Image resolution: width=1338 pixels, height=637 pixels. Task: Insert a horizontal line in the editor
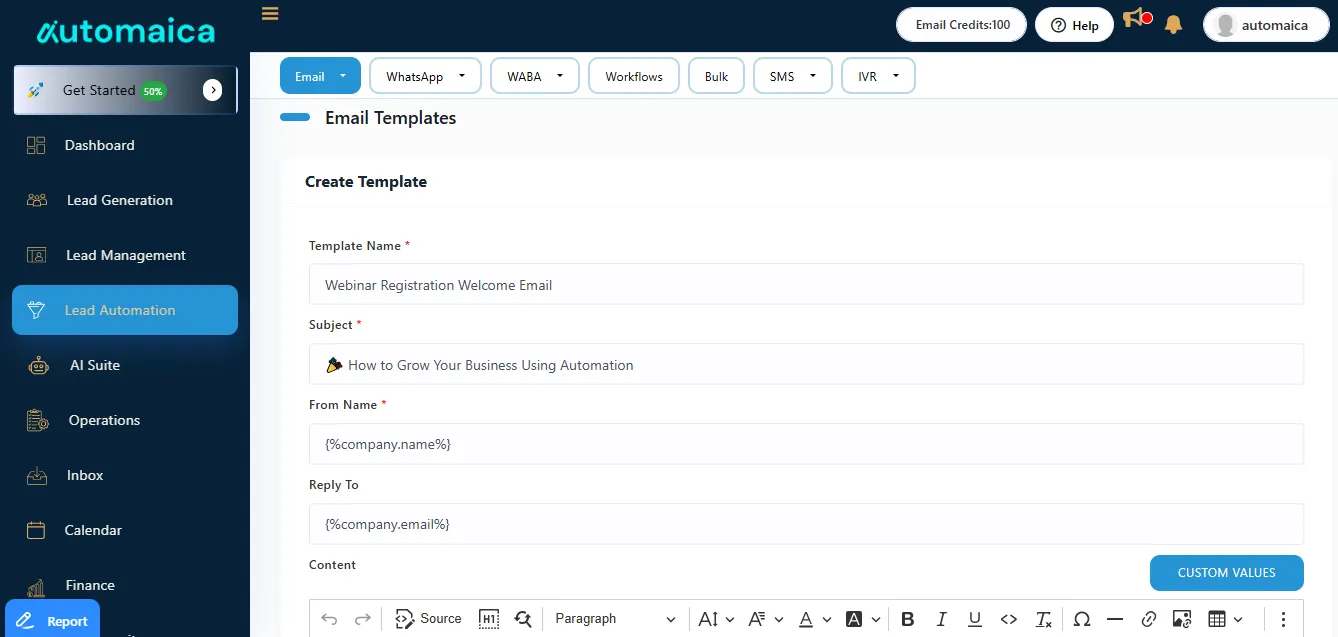coord(1115,619)
